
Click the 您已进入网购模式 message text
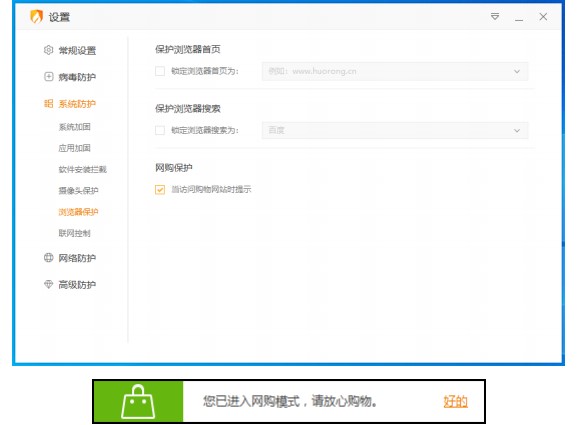290,401
